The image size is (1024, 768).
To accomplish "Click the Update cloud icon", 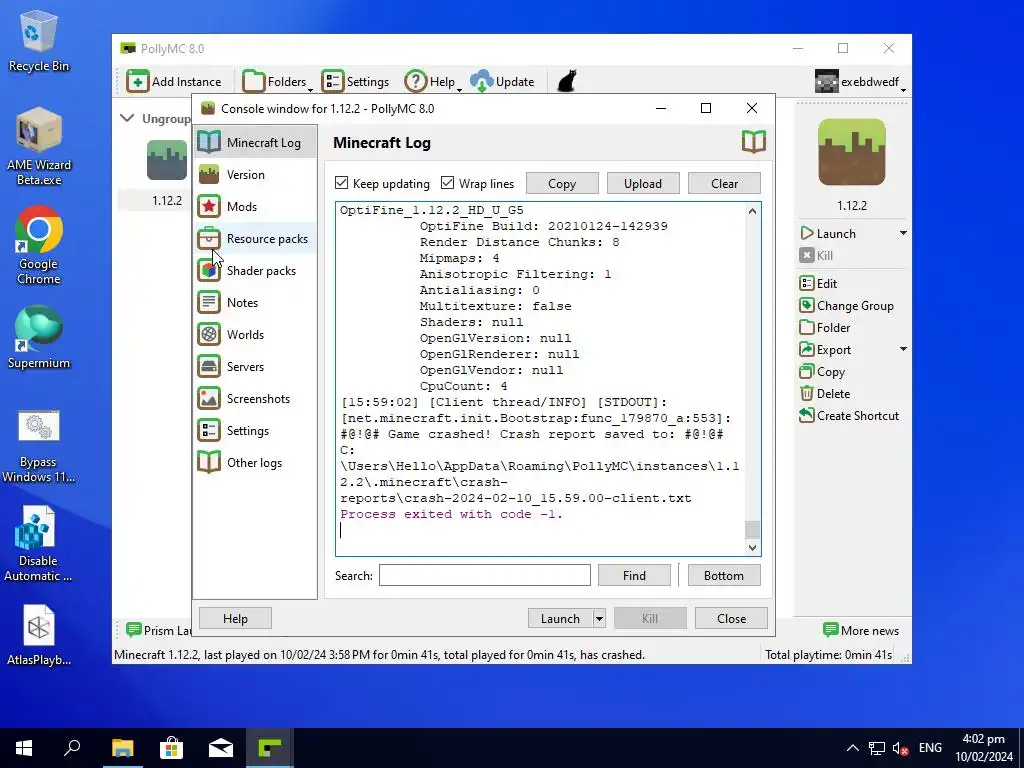I will 482,82.
